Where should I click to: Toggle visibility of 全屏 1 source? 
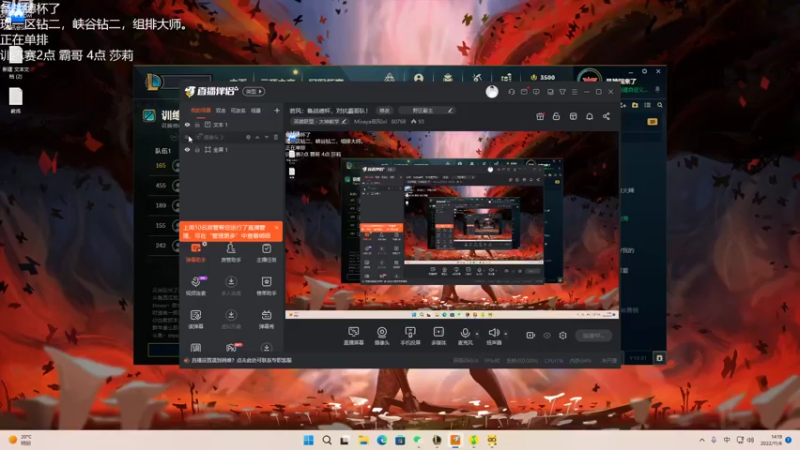(x=187, y=149)
